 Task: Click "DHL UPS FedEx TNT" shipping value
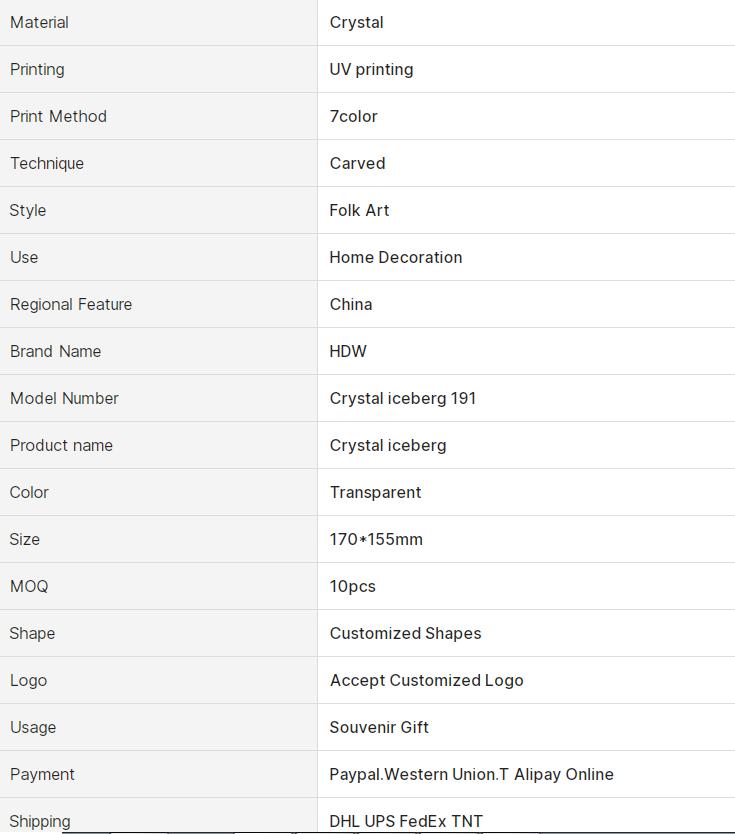click(406, 821)
